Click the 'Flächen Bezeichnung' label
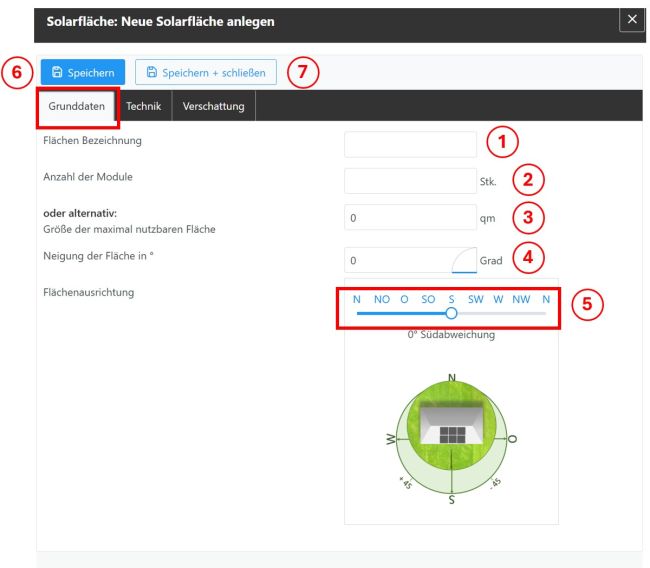 tap(92, 141)
